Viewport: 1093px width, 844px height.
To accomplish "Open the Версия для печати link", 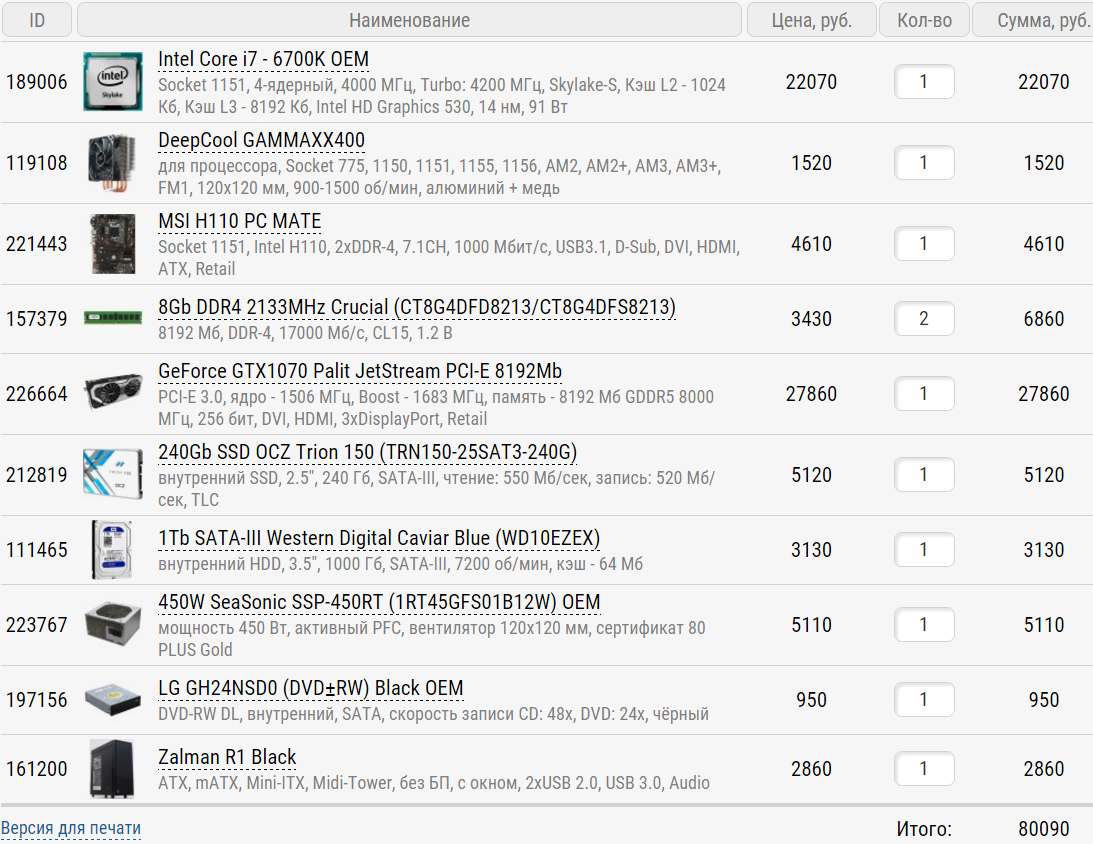I will (71, 828).
